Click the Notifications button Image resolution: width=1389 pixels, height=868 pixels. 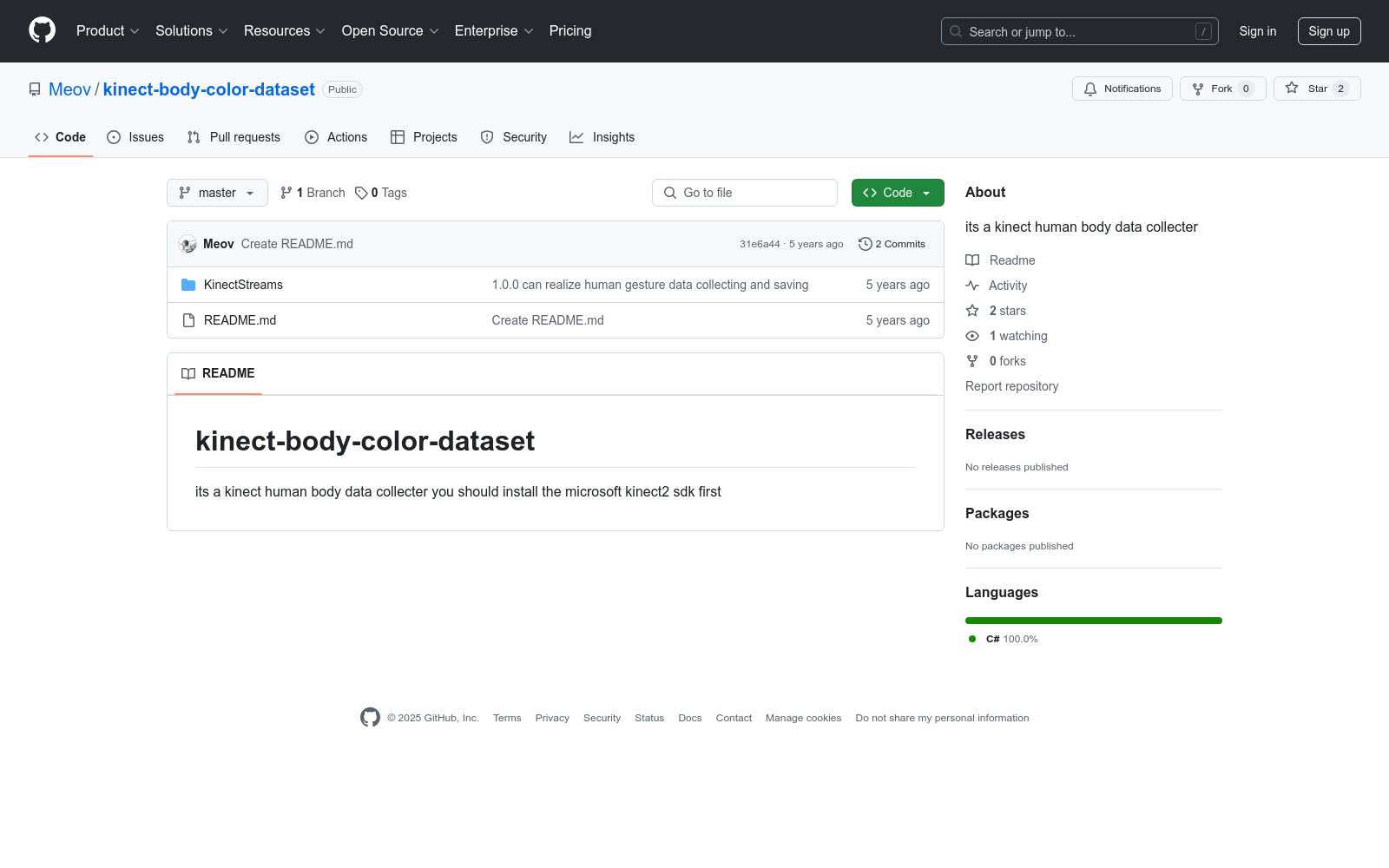[1122, 89]
